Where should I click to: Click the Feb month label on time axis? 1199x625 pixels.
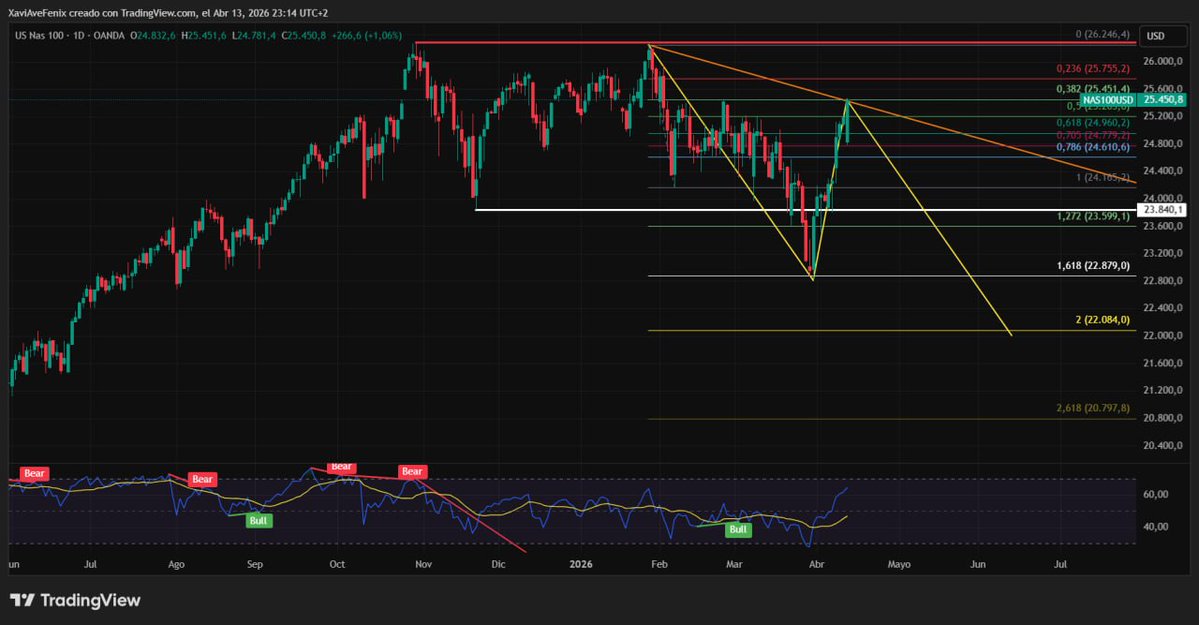coord(658,565)
